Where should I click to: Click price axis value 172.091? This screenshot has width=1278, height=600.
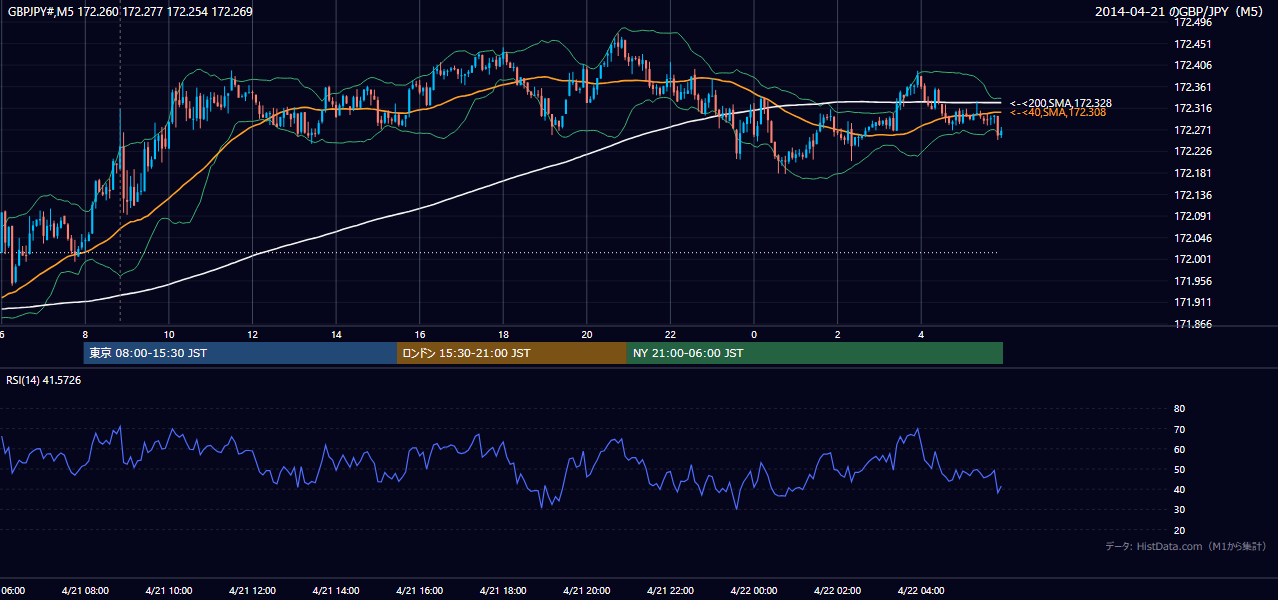(1194, 216)
